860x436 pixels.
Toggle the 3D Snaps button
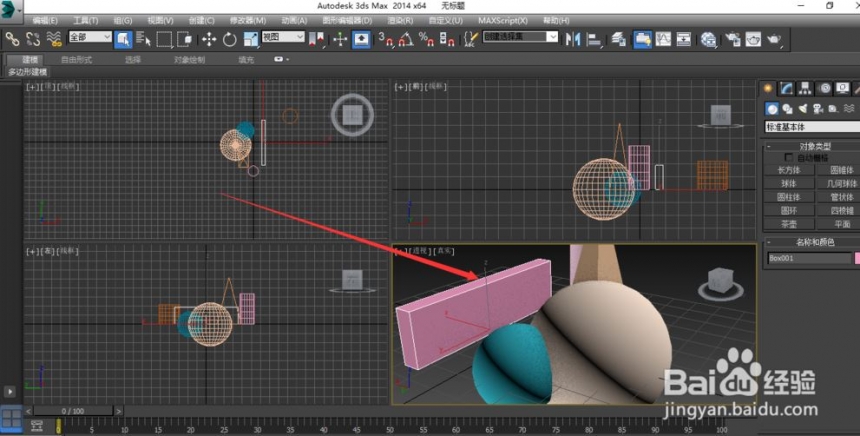point(386,39)
